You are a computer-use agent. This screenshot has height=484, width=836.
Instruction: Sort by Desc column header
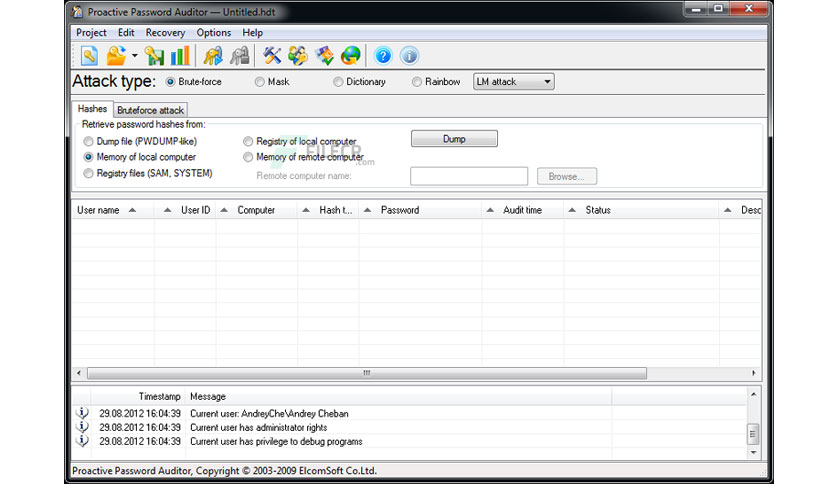(x=740, y=210)
